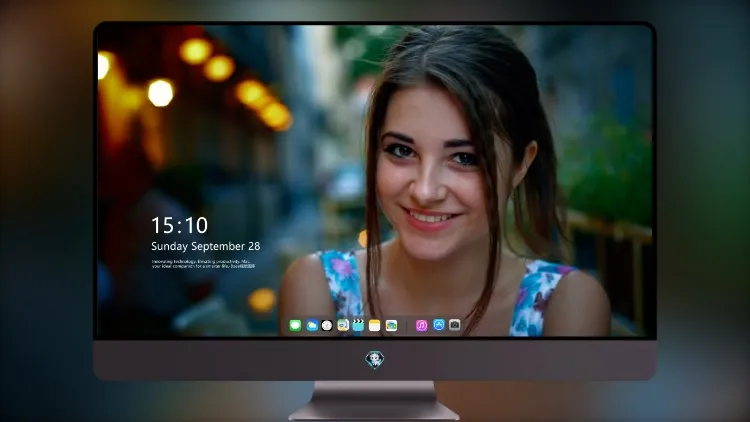The width and height of the screenshot is (750, 422).
Task: Open the Clock app in dock
Action: click(x=327, y=326)
